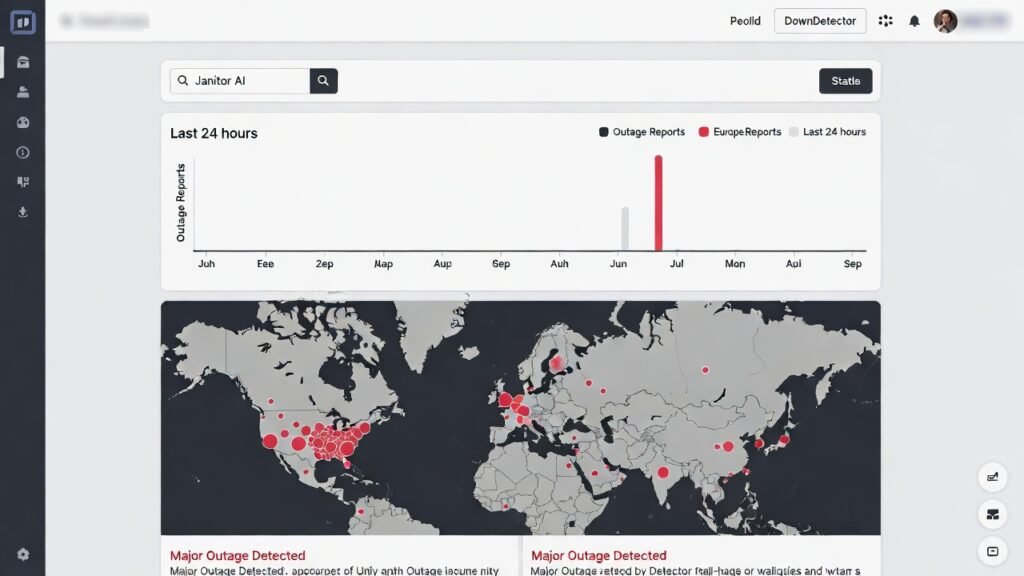
Task: Click the tall red bar in chart
Action: [658, 202]
